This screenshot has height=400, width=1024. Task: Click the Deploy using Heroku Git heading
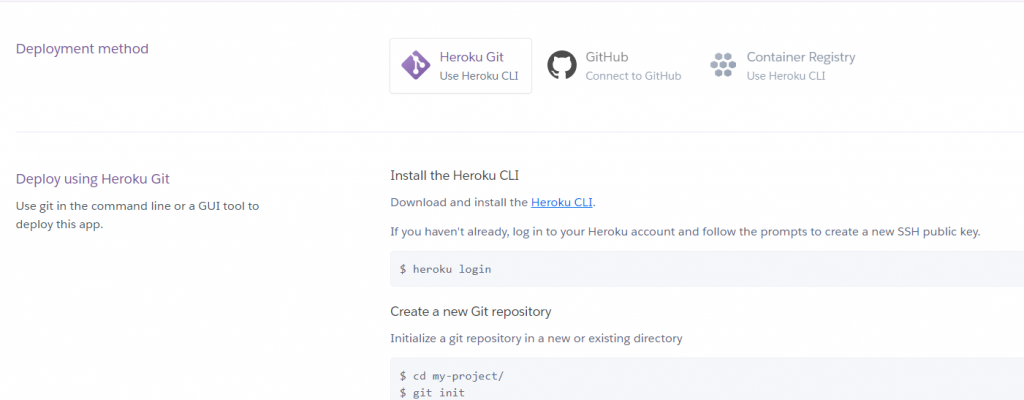(93, 179)
